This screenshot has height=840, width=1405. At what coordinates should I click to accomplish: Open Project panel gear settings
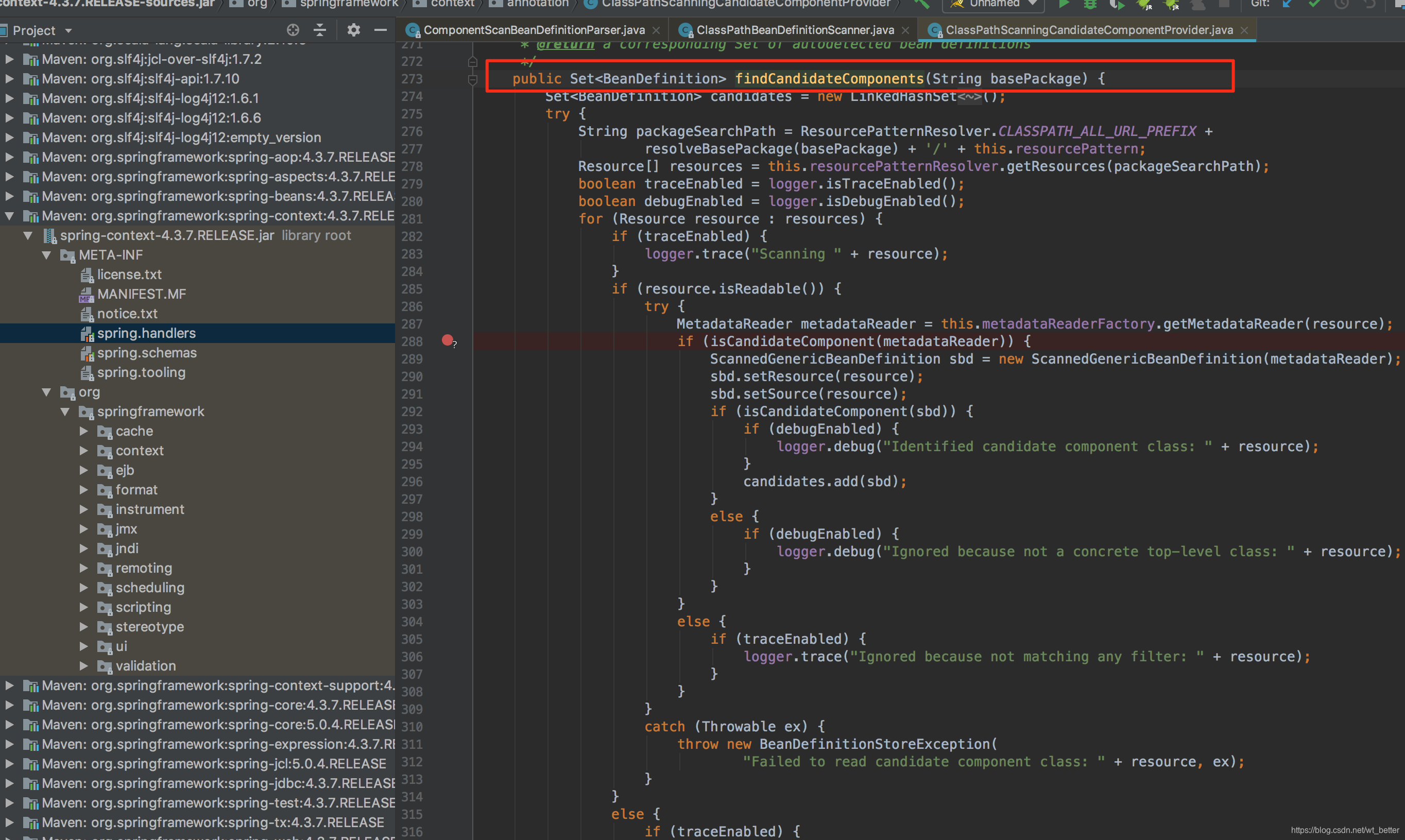354,30
